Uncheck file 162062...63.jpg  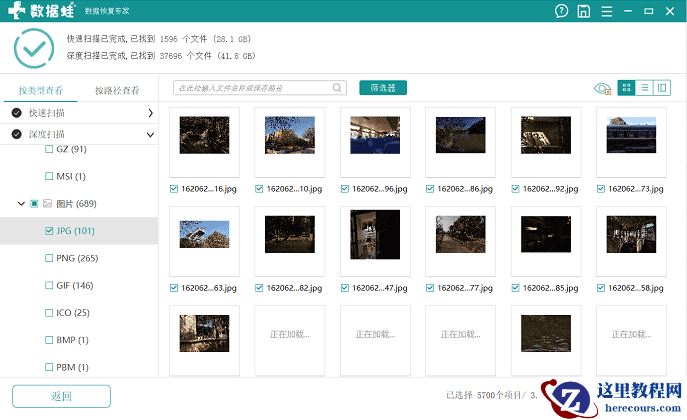tap(174, 288)
